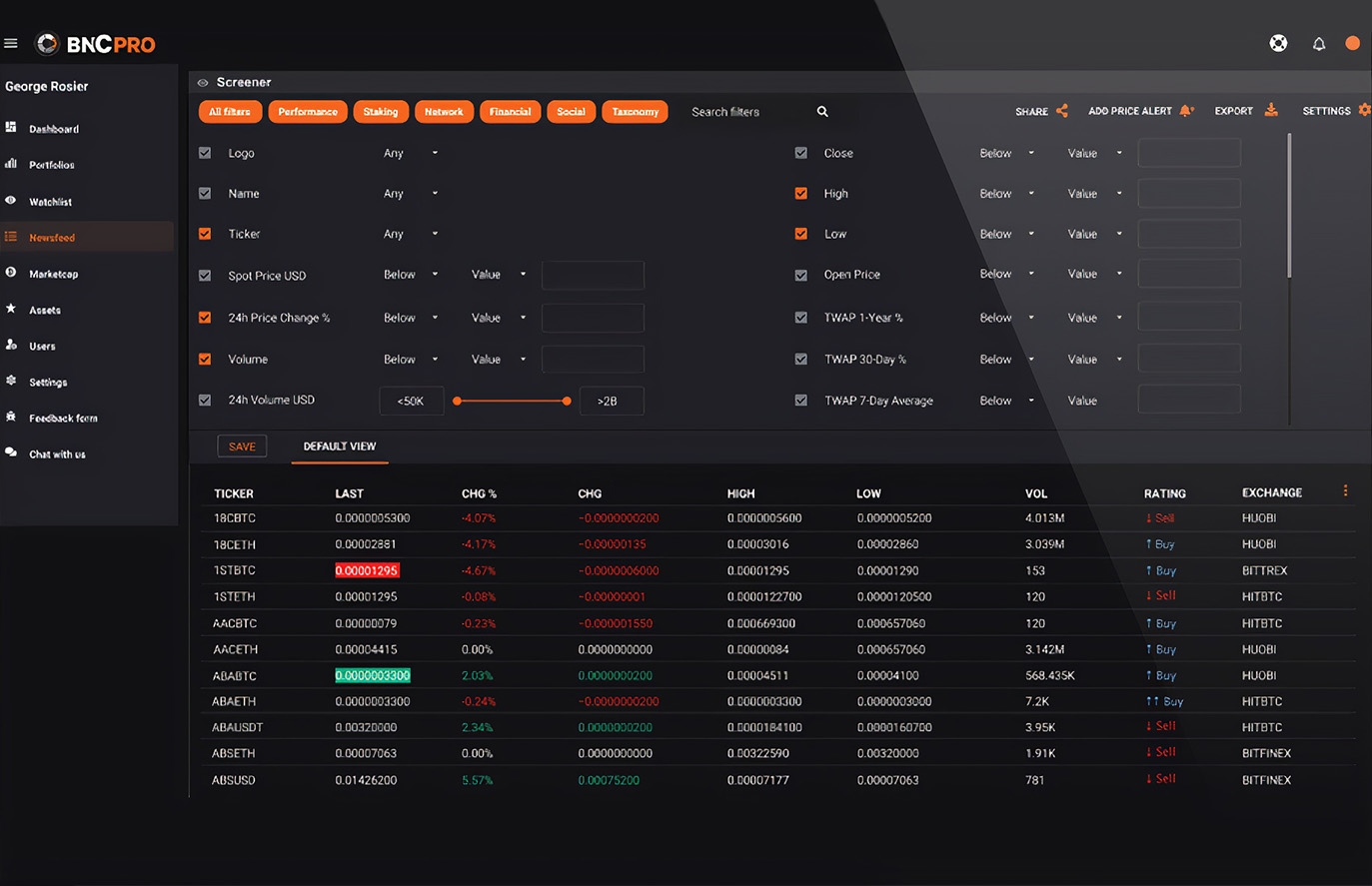The width and height of the screenshot is (1372, 886).
Task: Toggle the Name checkbox
Action: (x=205, y=194)
